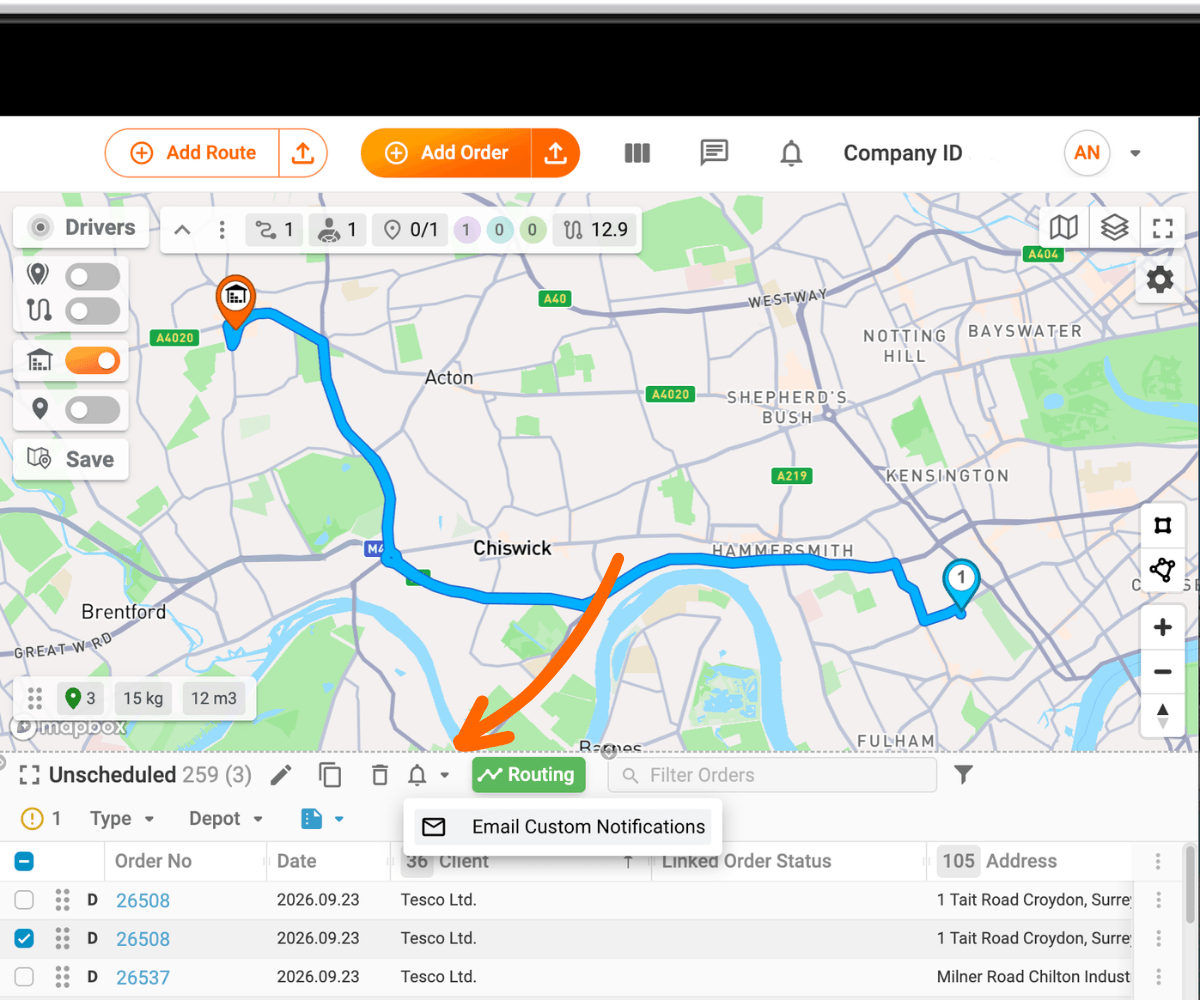The width and height of the screenshot is (1200, 1000).
Task: Check the order 26537 row checkbox
Action: [x=25, y=977]
